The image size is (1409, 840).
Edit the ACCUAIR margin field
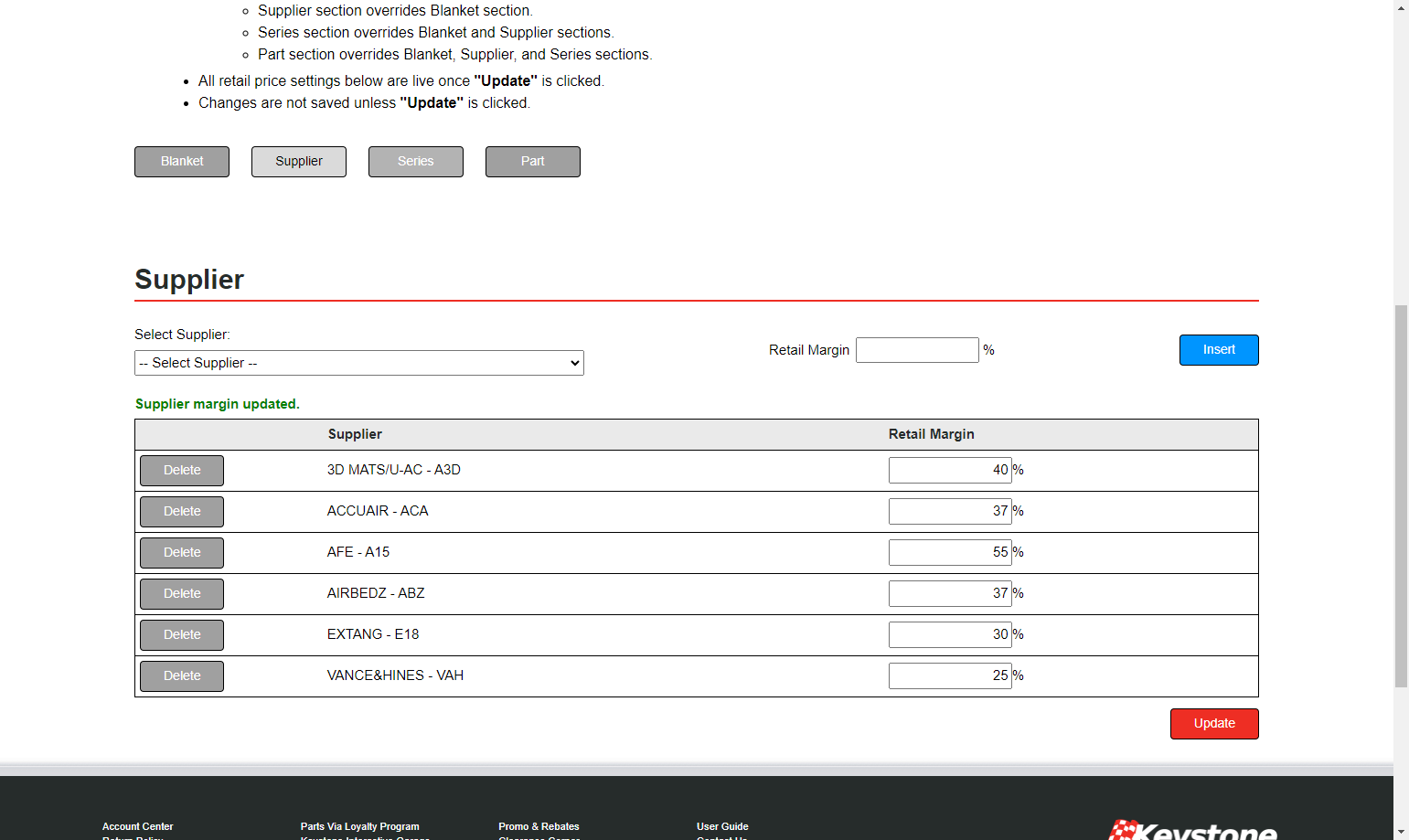(950, 511)
